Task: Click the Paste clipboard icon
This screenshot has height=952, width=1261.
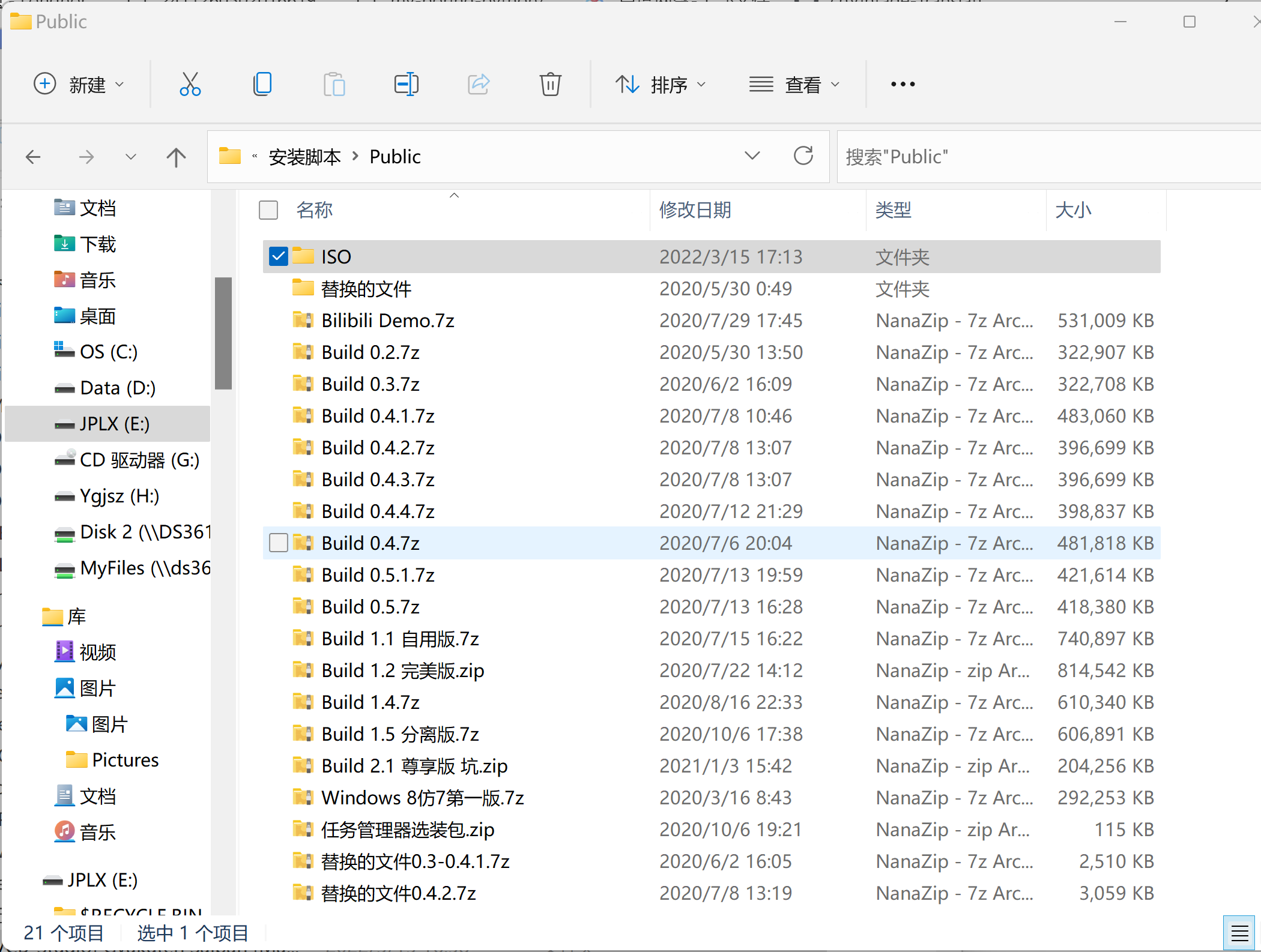Action: (x=334, y=85)
